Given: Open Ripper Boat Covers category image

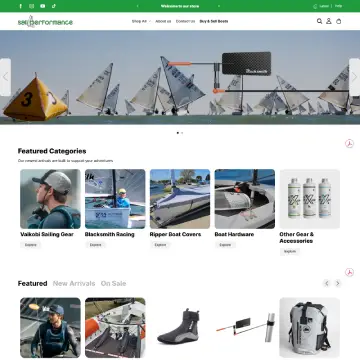Looking at the screenshot, I should tap(180, 199).
